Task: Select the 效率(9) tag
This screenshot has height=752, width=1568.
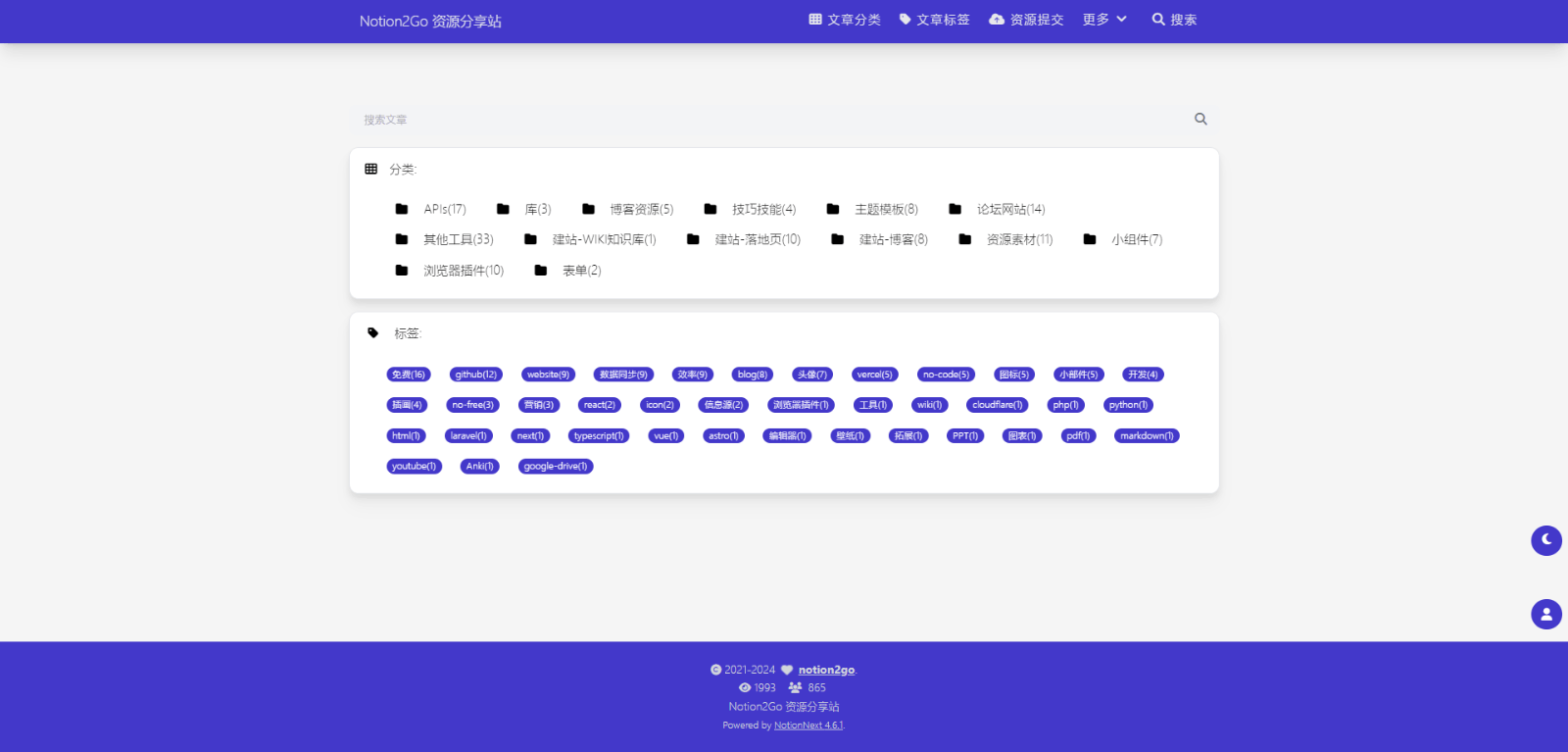Action: click(x=693, y=375)
